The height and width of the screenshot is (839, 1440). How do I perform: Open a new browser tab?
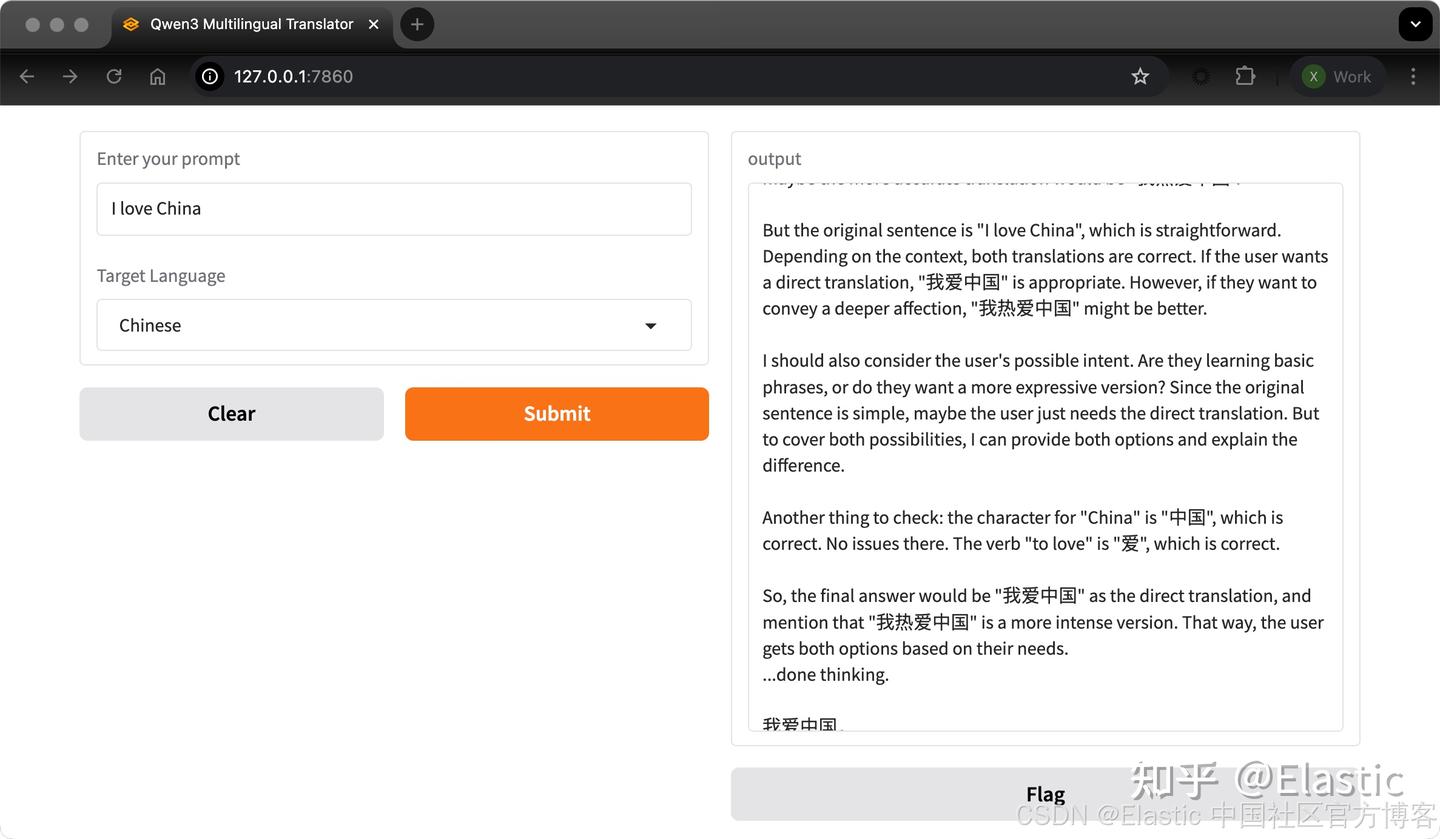pos(417,24)
